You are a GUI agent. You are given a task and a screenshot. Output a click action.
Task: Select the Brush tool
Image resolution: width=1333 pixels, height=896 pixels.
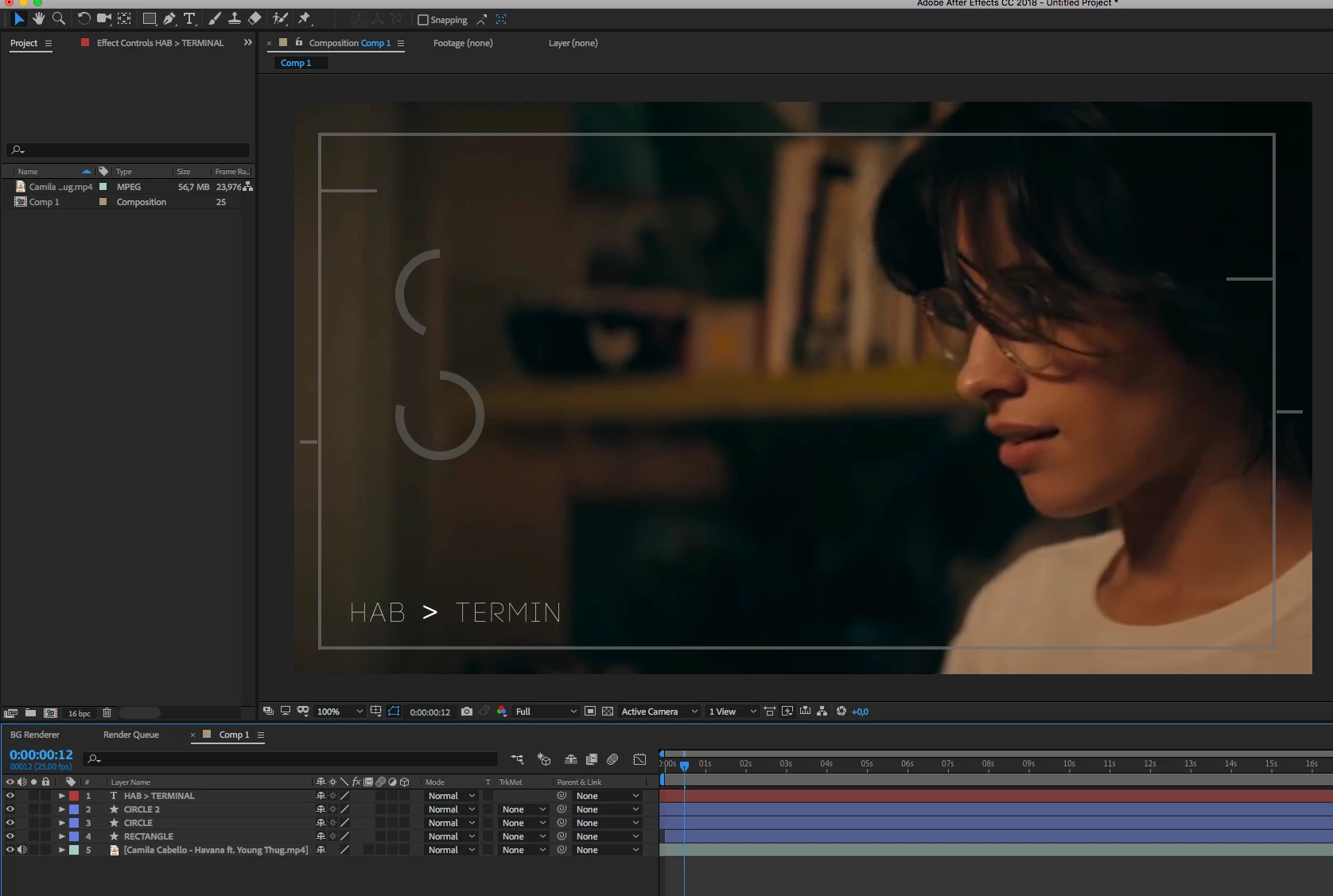coord(214,18)
